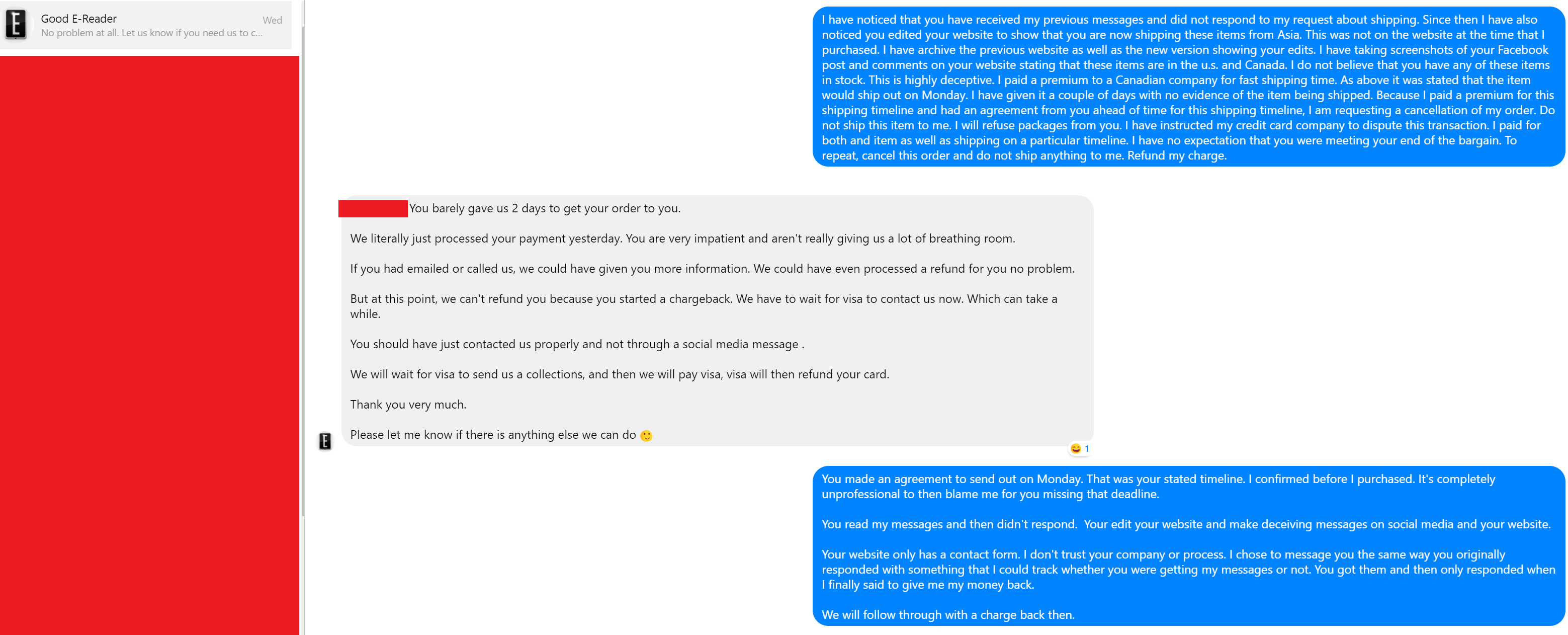
Task: Click the large red redacted area in the sidebar
Action: [149, 345]
